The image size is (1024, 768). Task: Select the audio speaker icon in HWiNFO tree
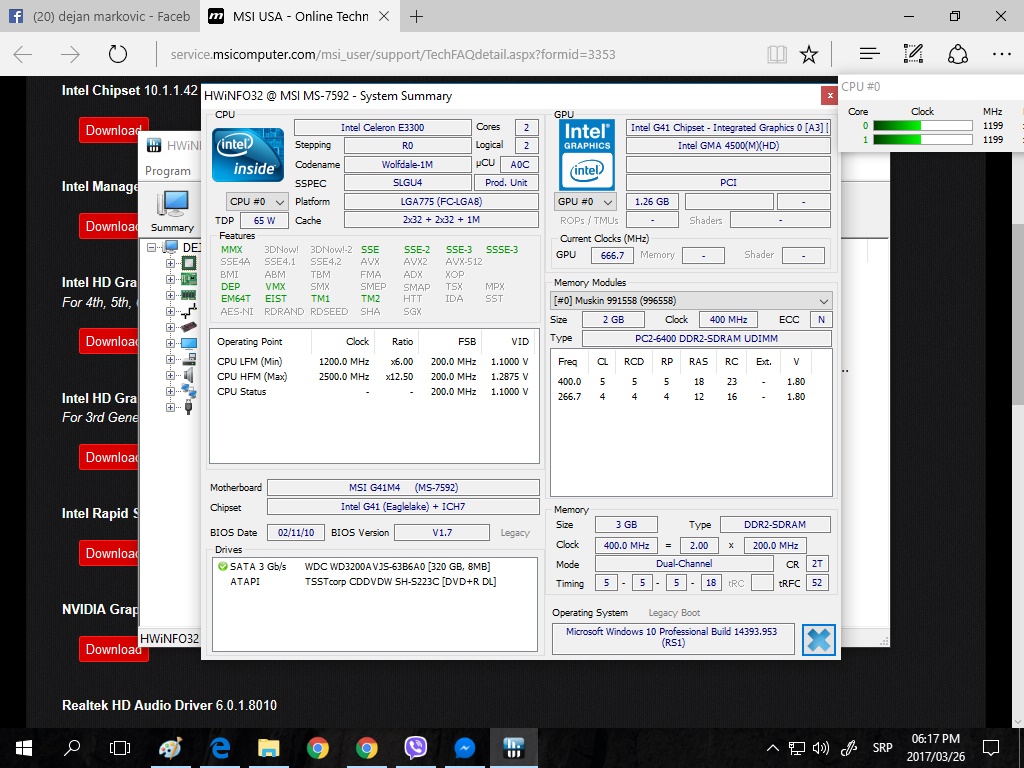(x=189, y=376)
